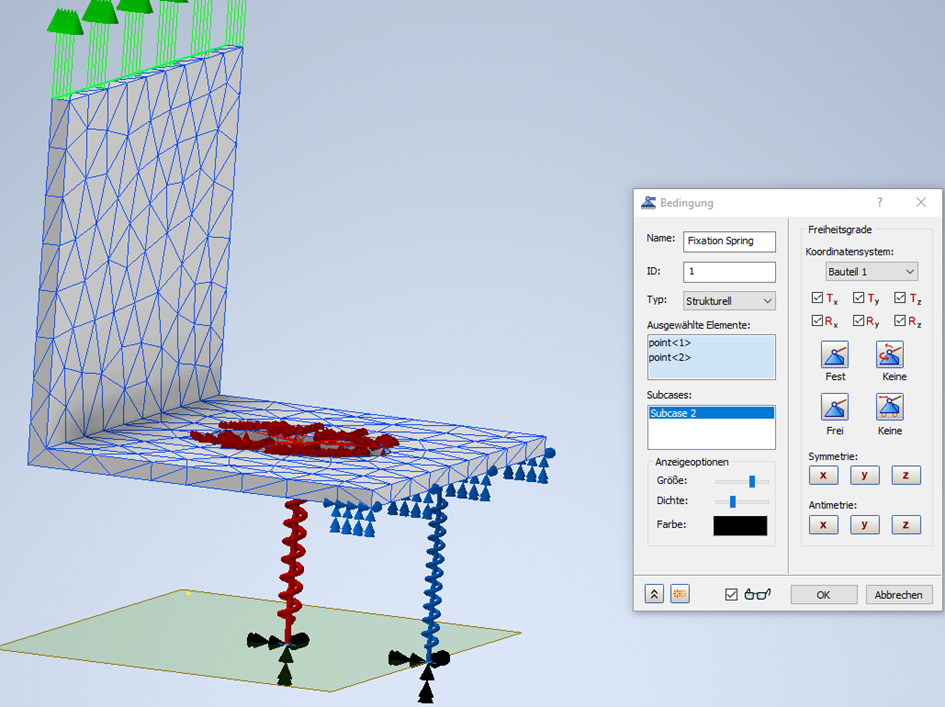Open the Typ dropdown showing Strukturell
The image size is (945, 707).
tap(729, 301)
